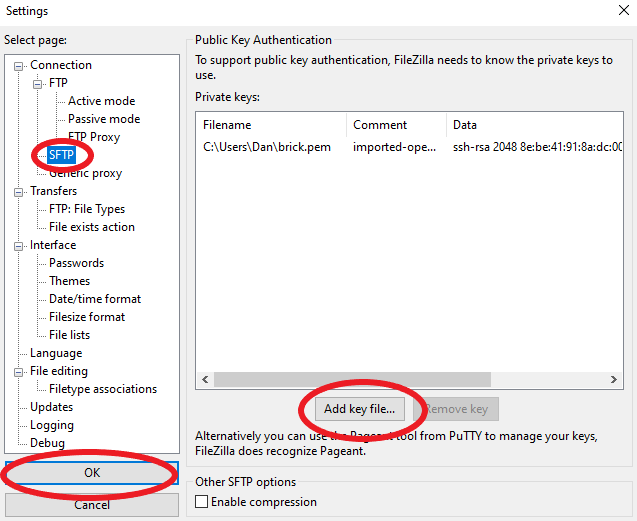This screenshot has width=637, height=521.
Task: Open the Themes page
Action: [x=69, y=281]
